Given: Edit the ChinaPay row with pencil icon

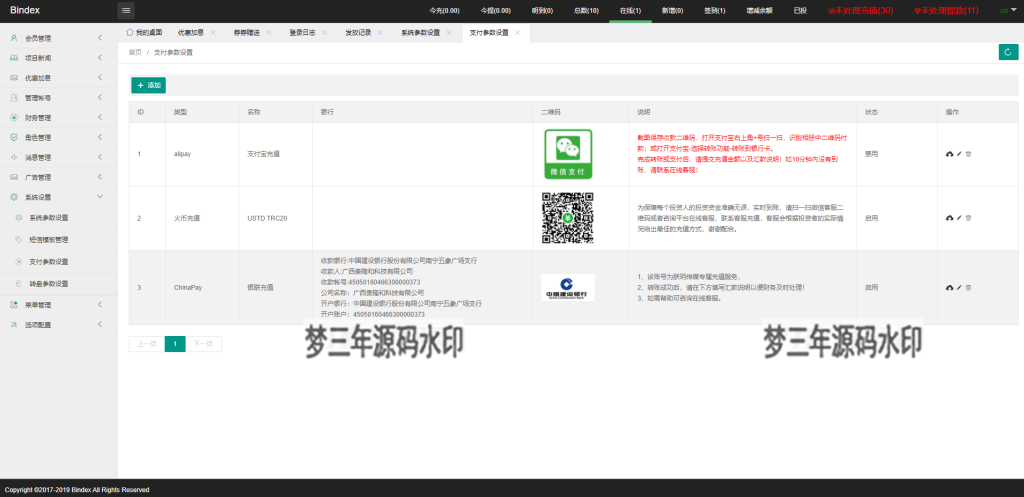Looking at the screenshot, I should pos(959,287).
